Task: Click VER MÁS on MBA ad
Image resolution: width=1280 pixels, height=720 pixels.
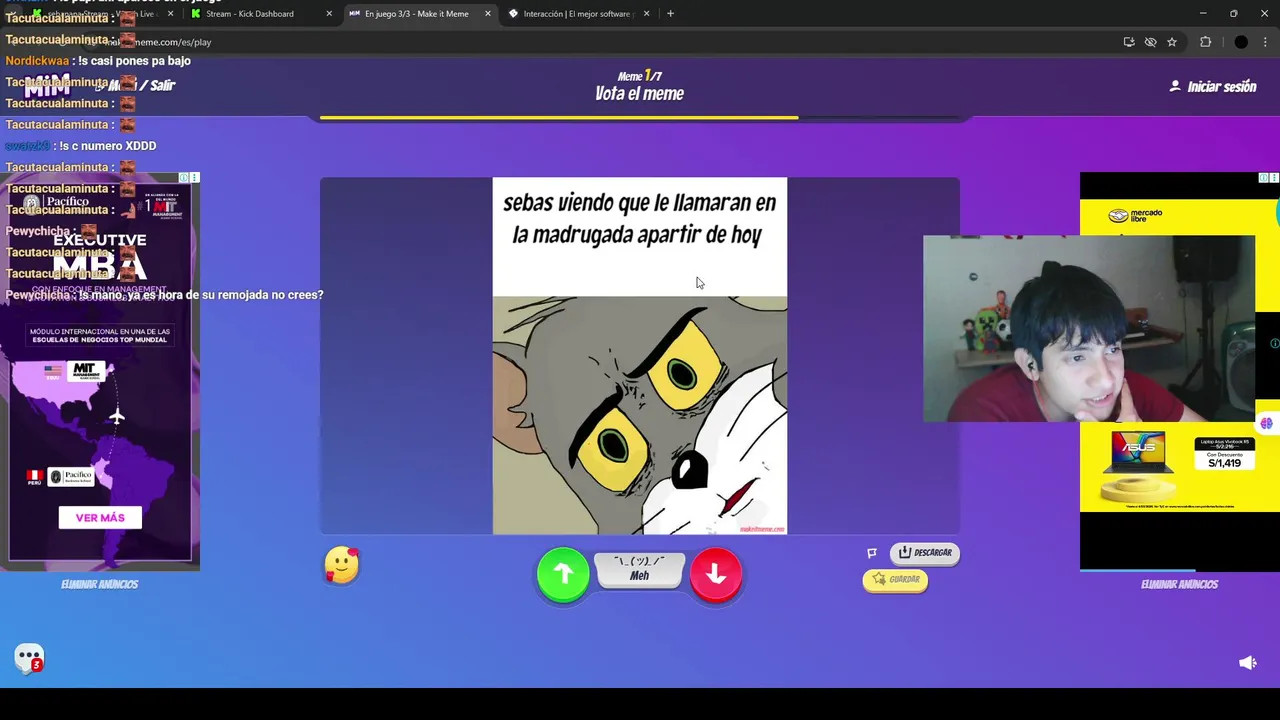Action: tap(100, 517)
